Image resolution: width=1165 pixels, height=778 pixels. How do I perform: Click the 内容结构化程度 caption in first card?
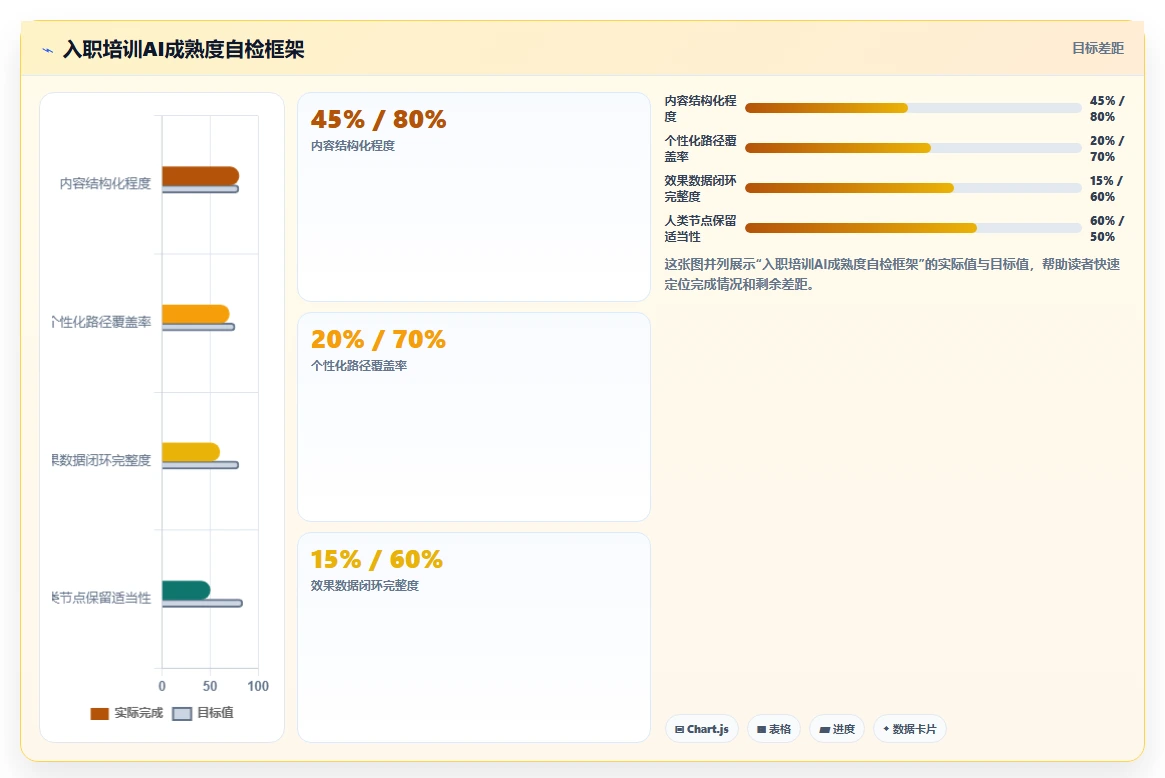353,146
